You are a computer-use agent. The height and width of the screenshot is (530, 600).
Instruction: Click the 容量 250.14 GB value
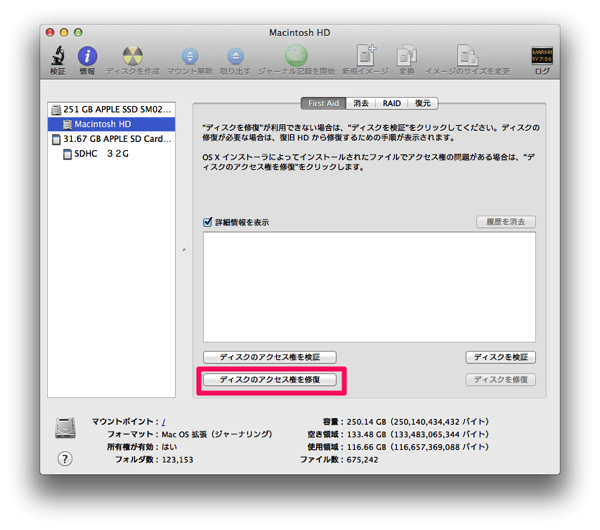[417, 422]
